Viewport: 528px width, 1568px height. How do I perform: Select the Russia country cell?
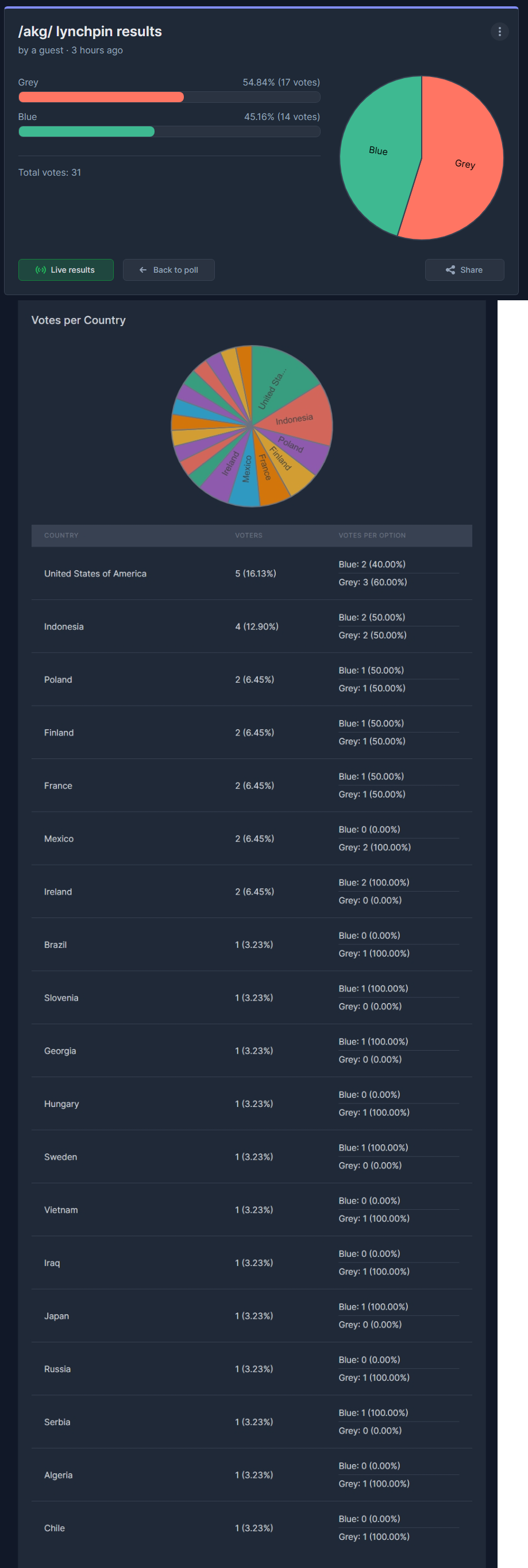coord(57,1368)
